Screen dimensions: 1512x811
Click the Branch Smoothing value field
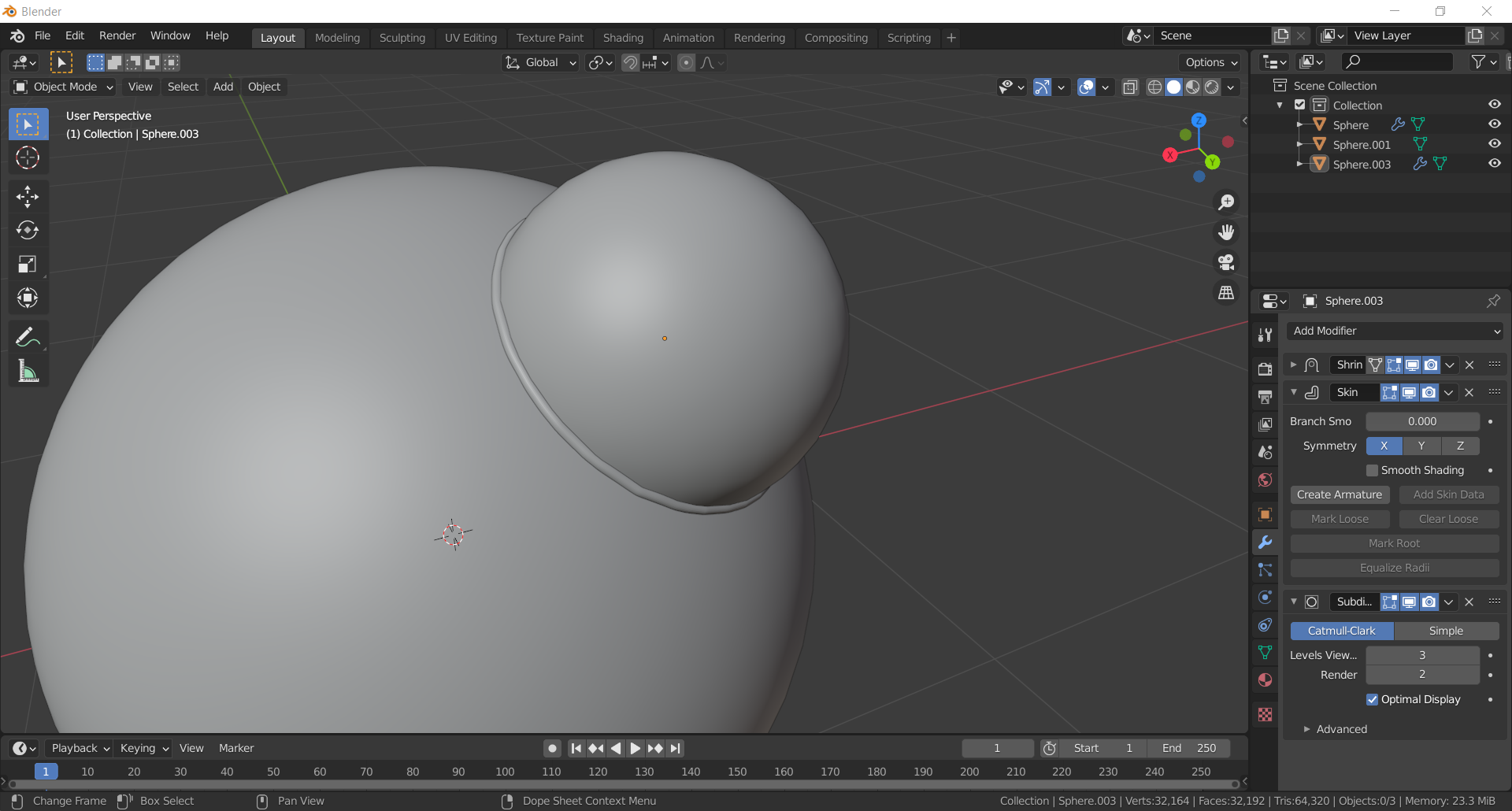pos(1422,421)
